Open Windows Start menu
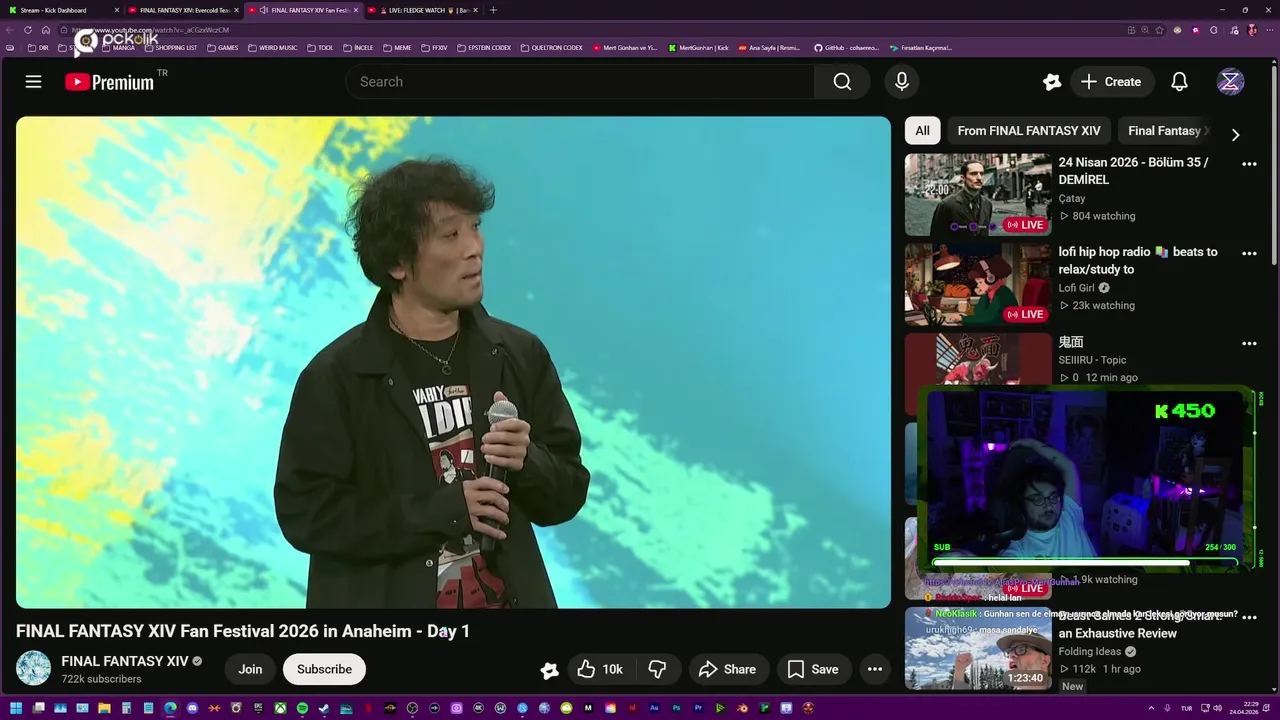This screenshot has height=720, width=1280. click(16, 709)
